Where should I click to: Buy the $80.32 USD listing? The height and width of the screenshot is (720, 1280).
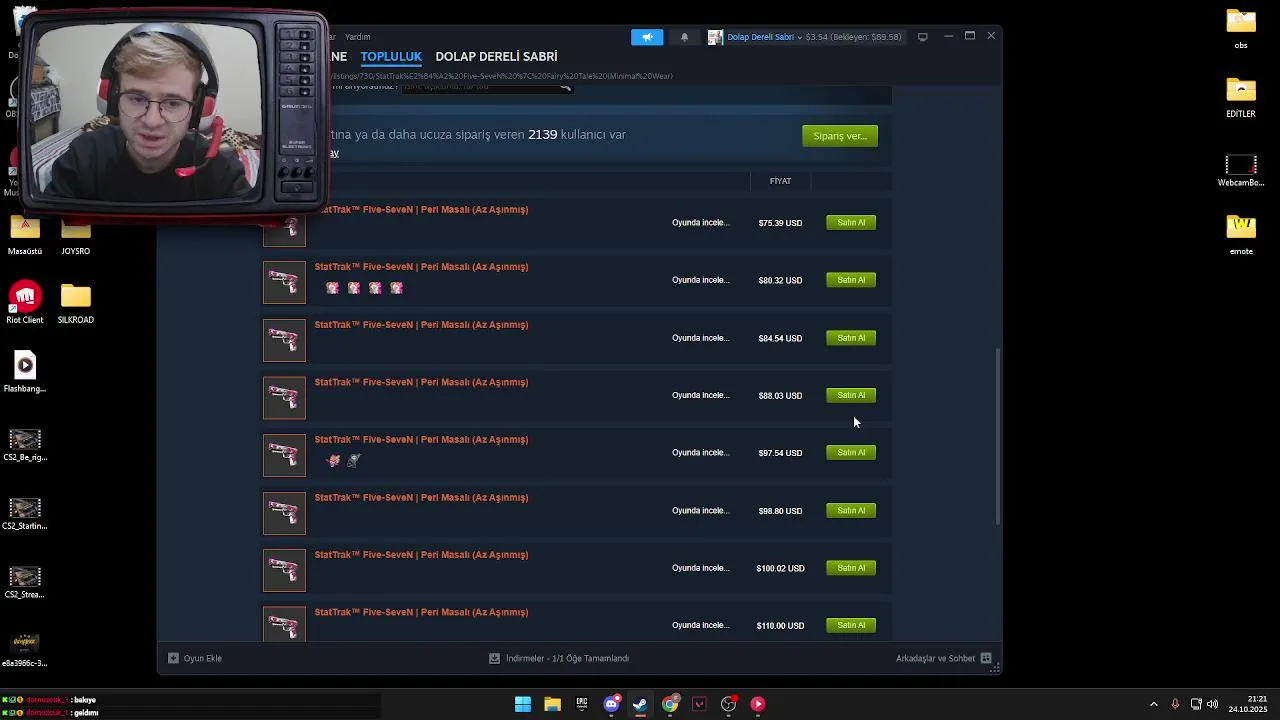click(x=851, y=280)
